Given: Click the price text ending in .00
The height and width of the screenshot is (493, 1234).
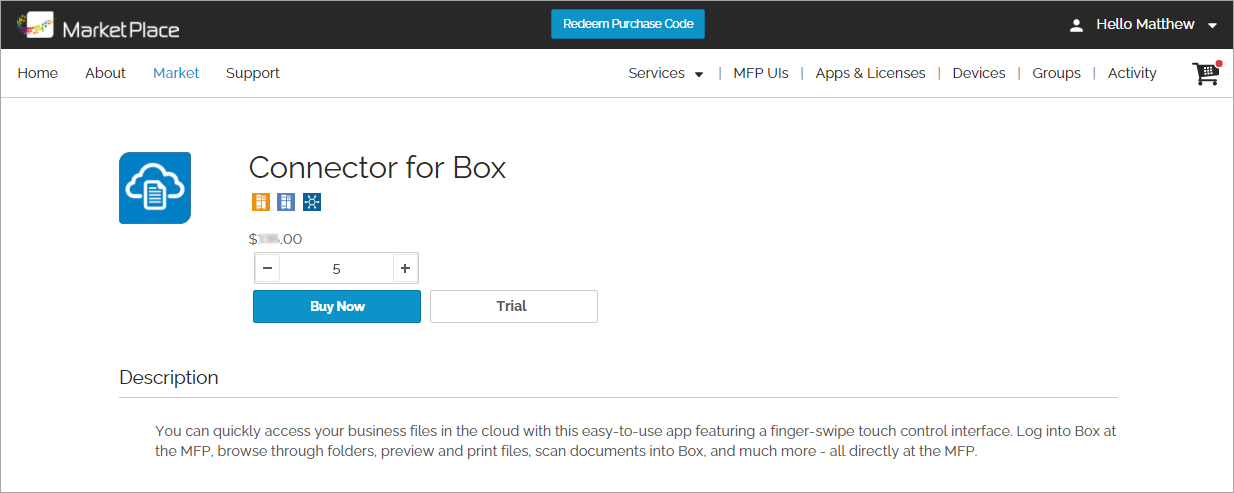Looking at the screenshot, I should 275,239.
